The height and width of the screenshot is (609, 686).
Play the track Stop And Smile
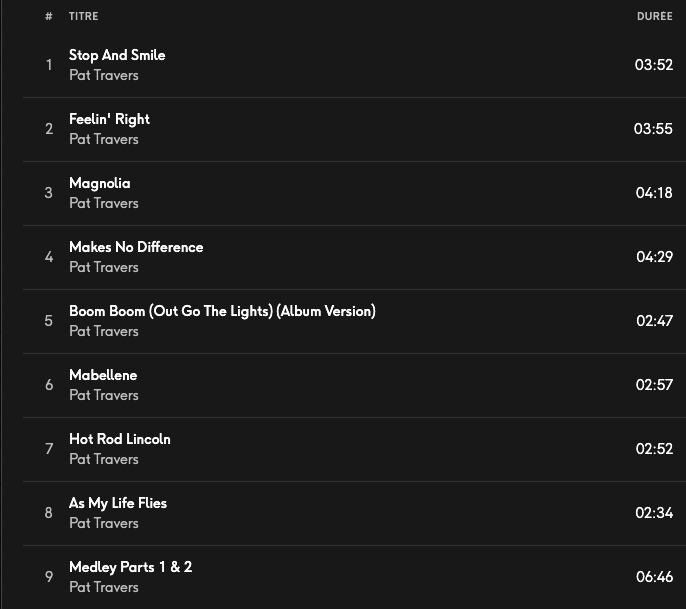tap(117, 55)
